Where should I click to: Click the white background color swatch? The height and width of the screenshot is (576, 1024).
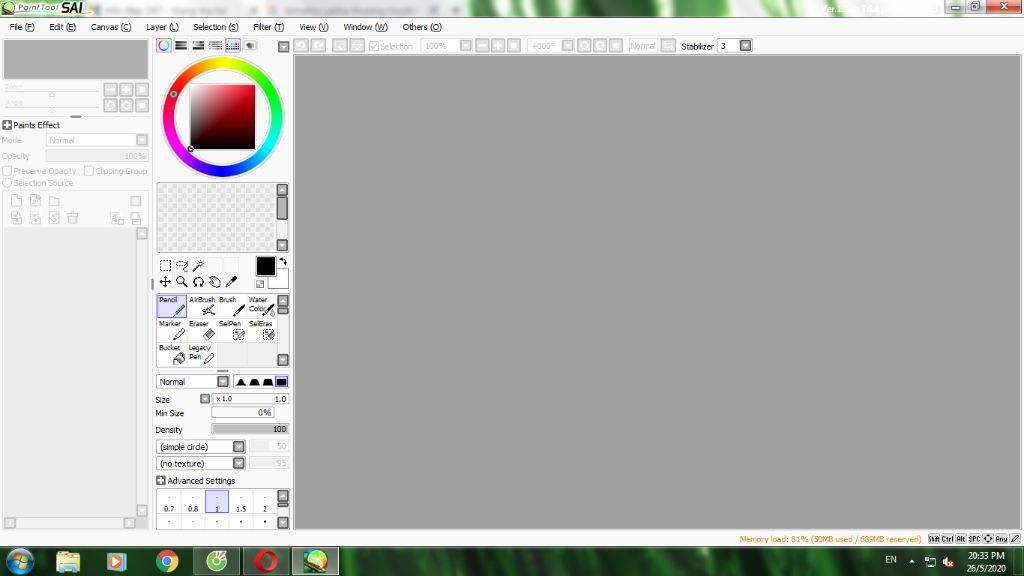coord(281,281)
